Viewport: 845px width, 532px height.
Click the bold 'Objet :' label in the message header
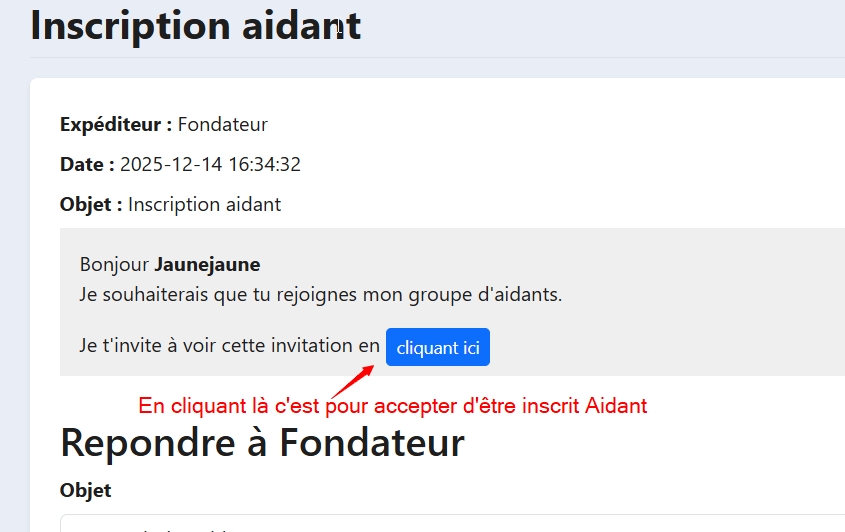pos(91,205)
